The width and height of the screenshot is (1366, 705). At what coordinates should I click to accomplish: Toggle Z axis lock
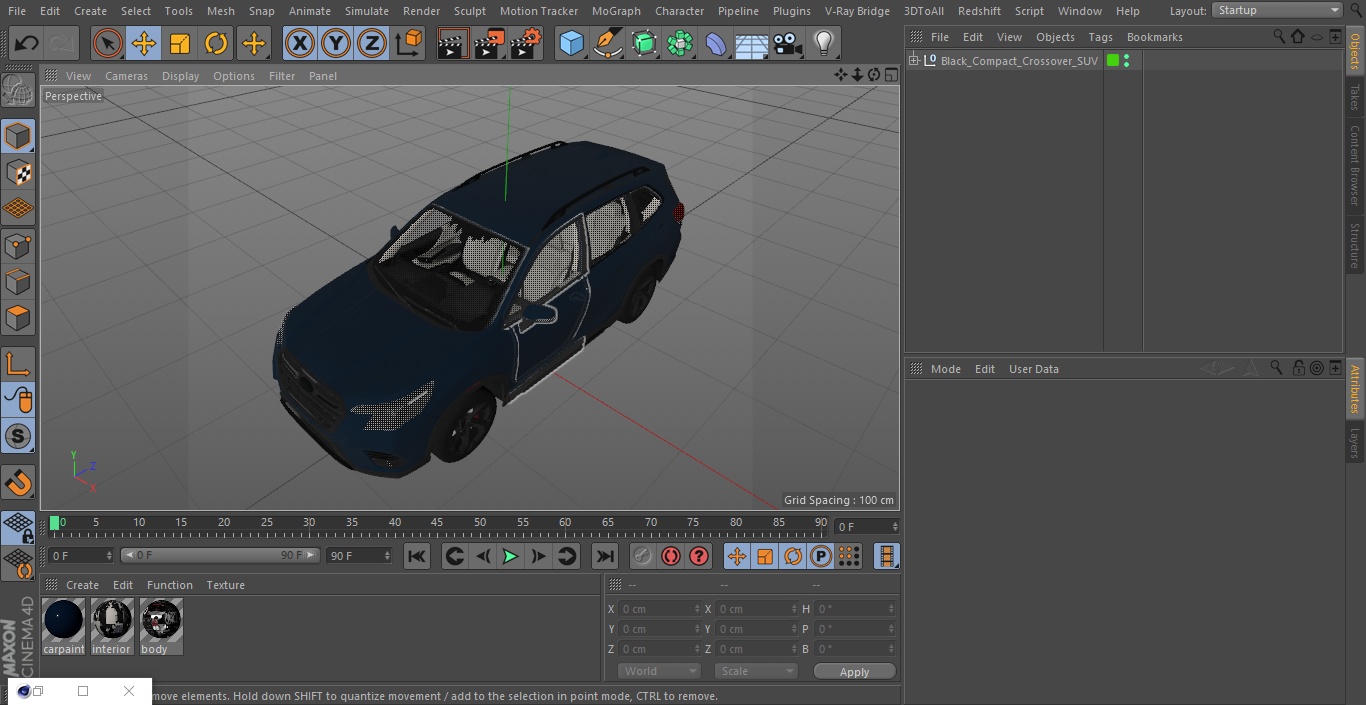click(372, 43)
